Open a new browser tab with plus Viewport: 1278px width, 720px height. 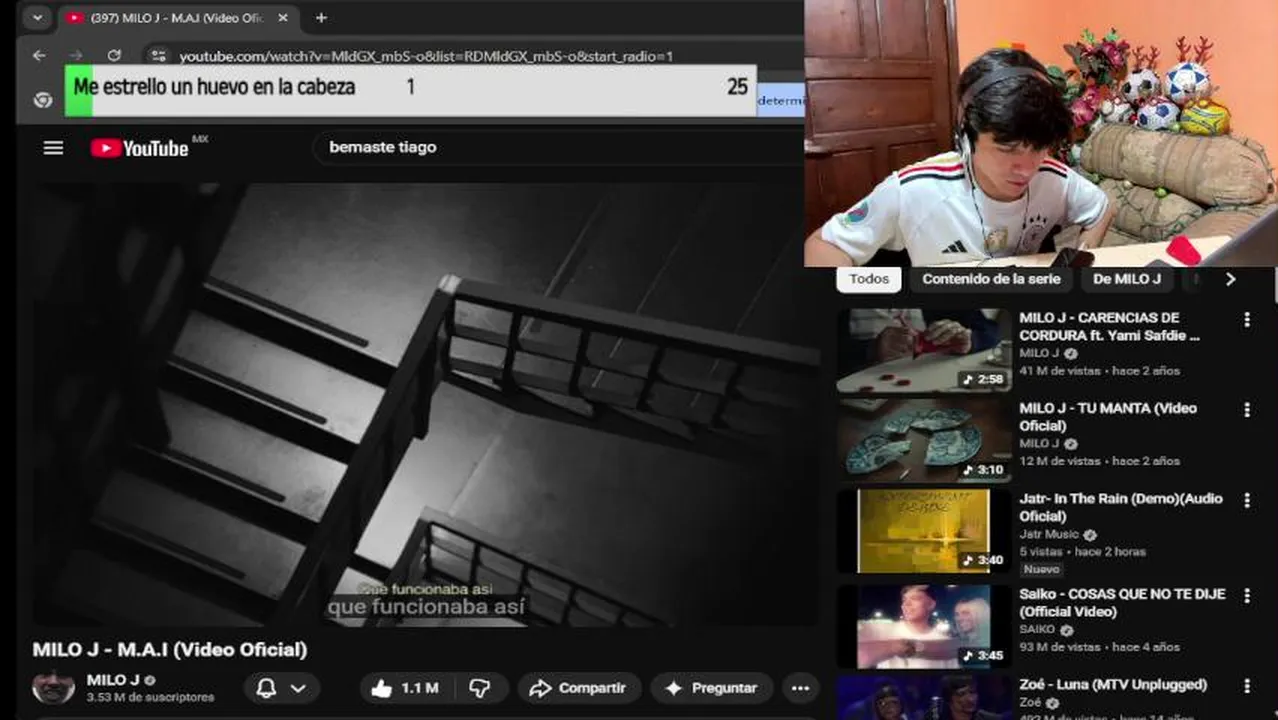pos(321,18)
